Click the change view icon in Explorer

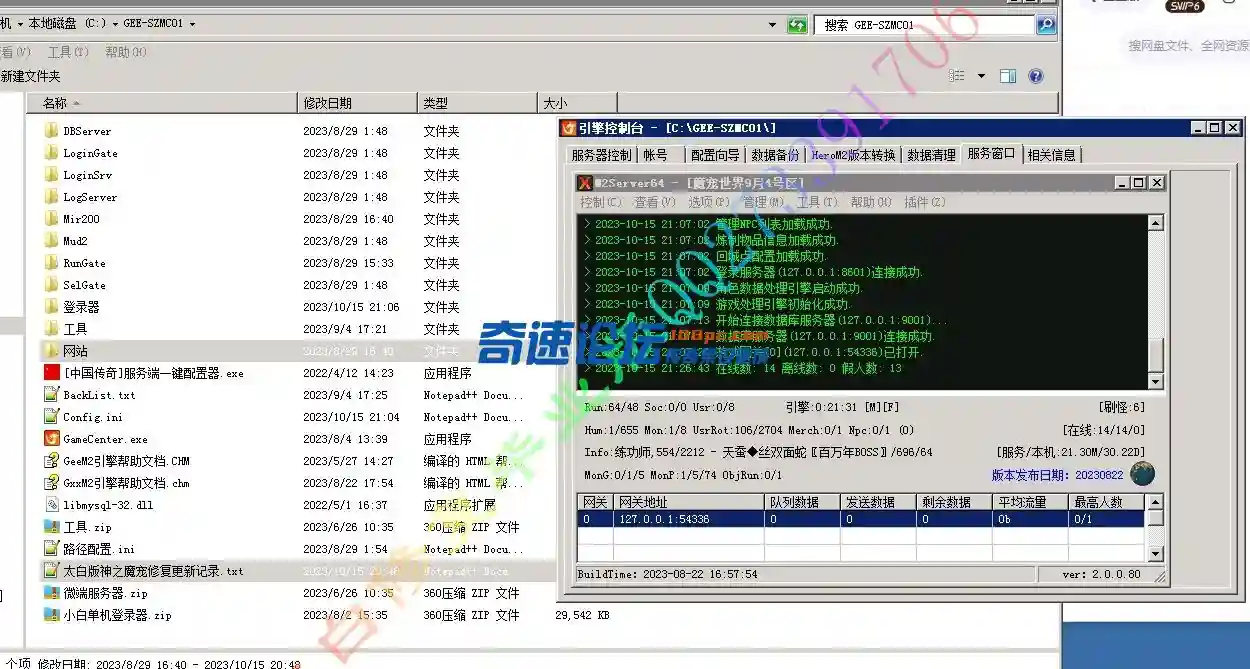pyautogui.click(x=957, y=76)
